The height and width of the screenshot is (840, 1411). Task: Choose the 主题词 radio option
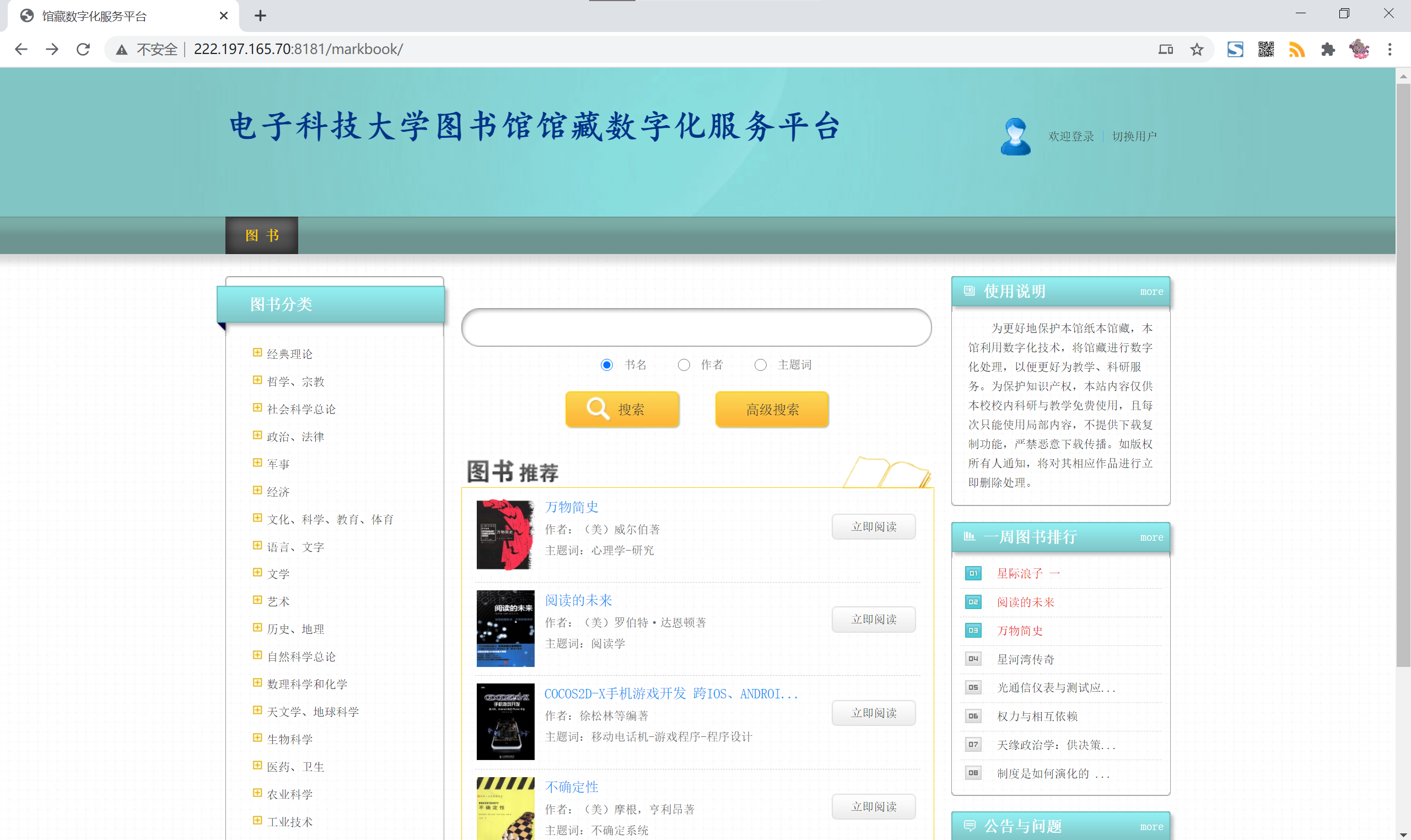coord(760,365)
